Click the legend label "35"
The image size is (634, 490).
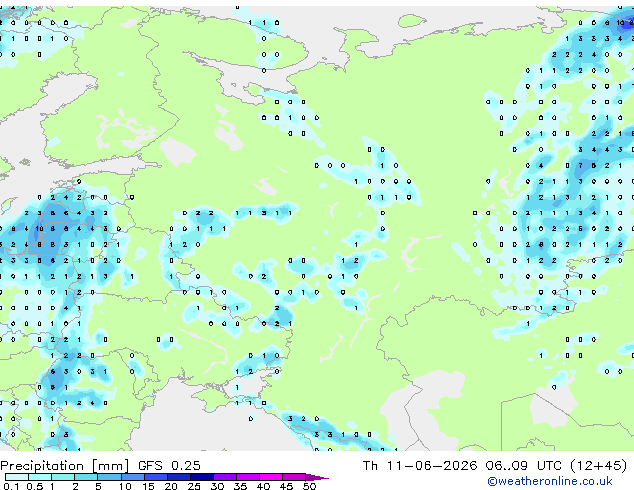(240, 486)
